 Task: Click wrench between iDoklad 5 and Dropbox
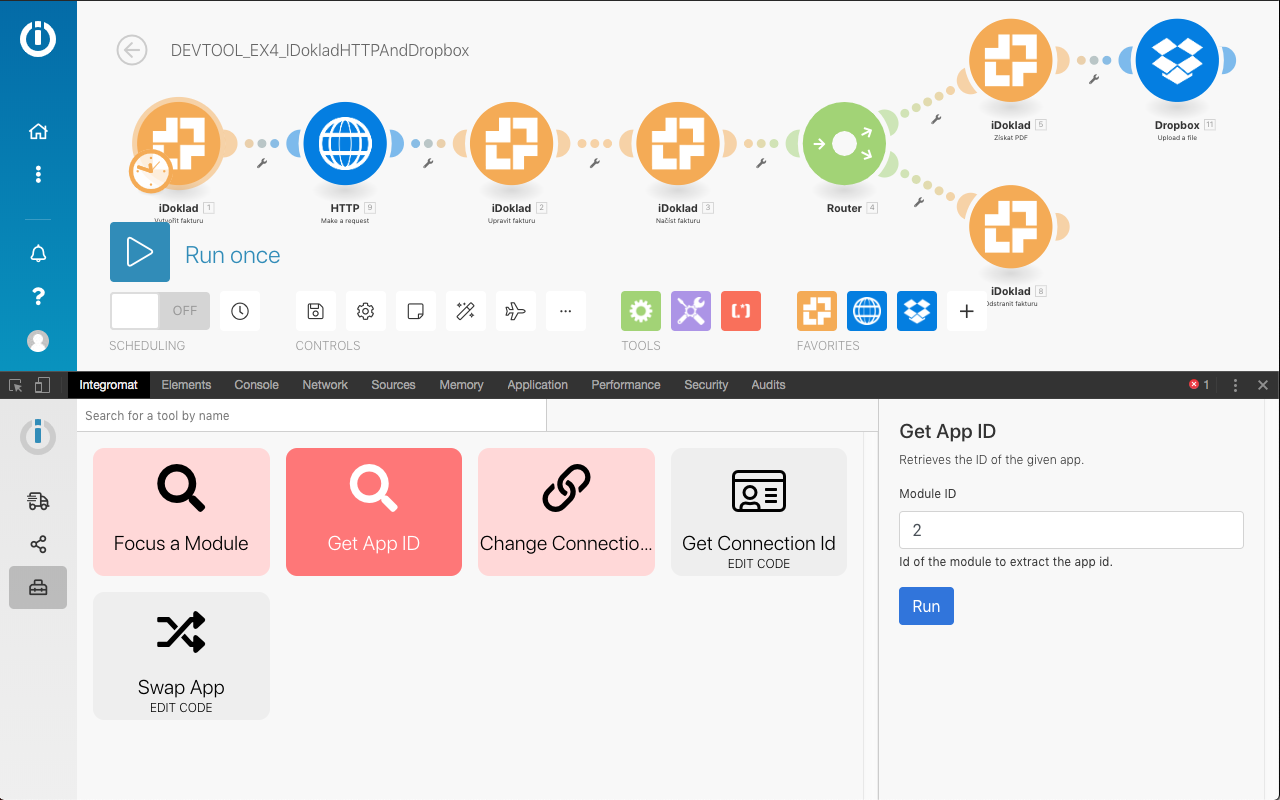tap(1094, 79)
